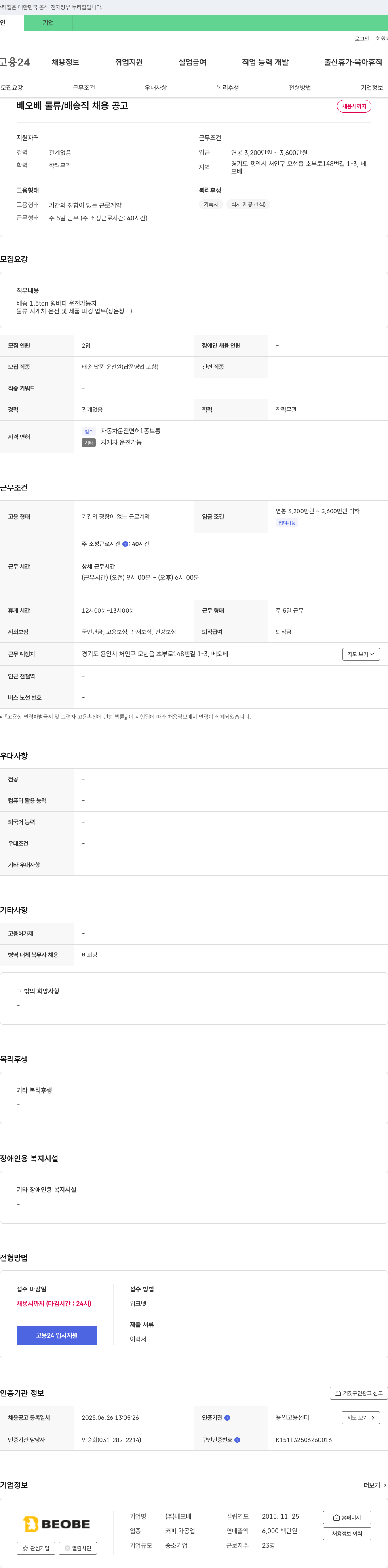Jump to 전형방법 section tab
The width and height of the screenshot is (388, 1568).
pyautogui.click(x=299, y=88)
